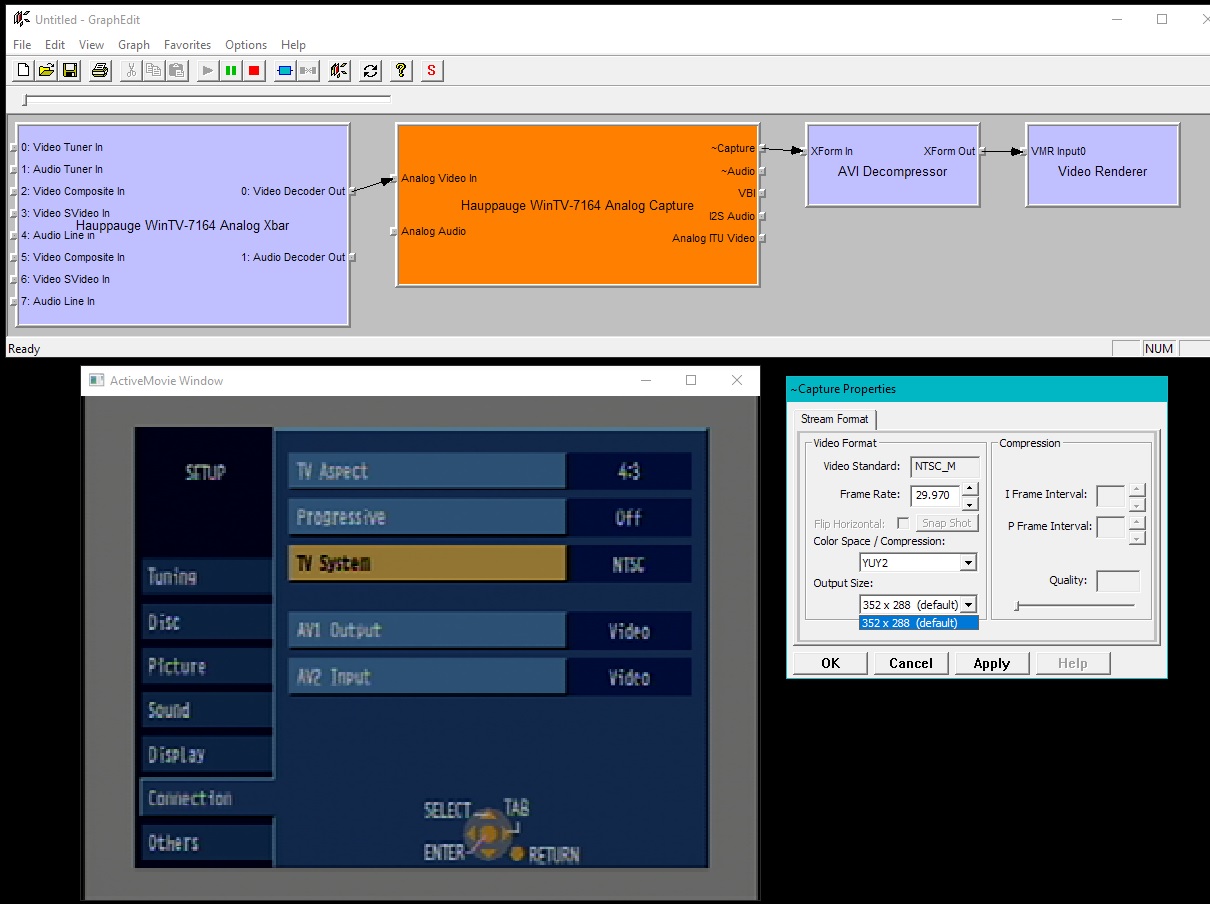Click the 'VBI' output pin
This screenshot has height=904, width=1210.
[x=746, y=193]
